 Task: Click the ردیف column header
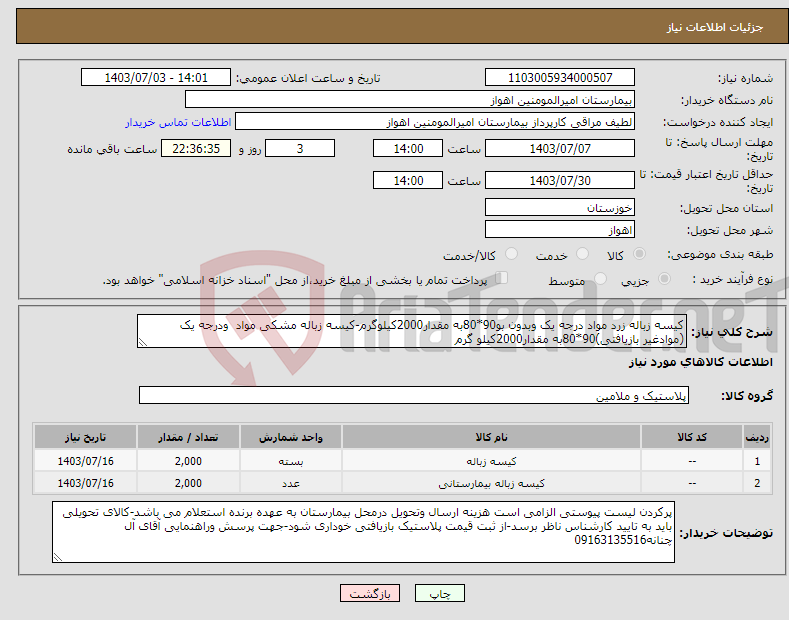(x=757, y=437)
